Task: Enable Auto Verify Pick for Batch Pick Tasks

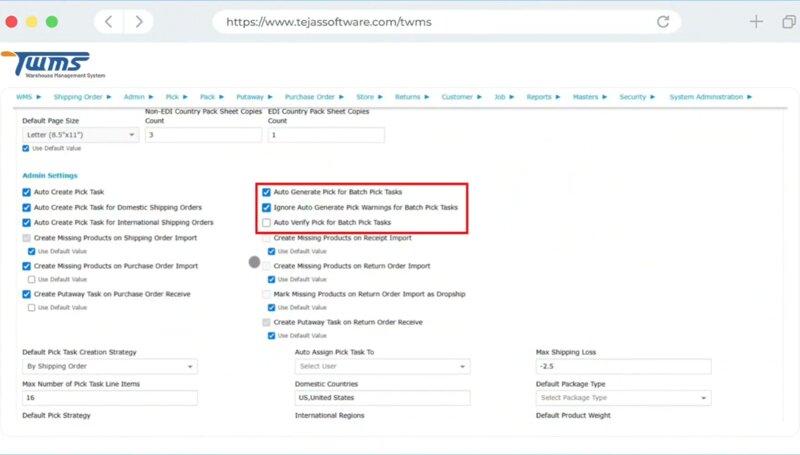Action: tap(267, 222)
